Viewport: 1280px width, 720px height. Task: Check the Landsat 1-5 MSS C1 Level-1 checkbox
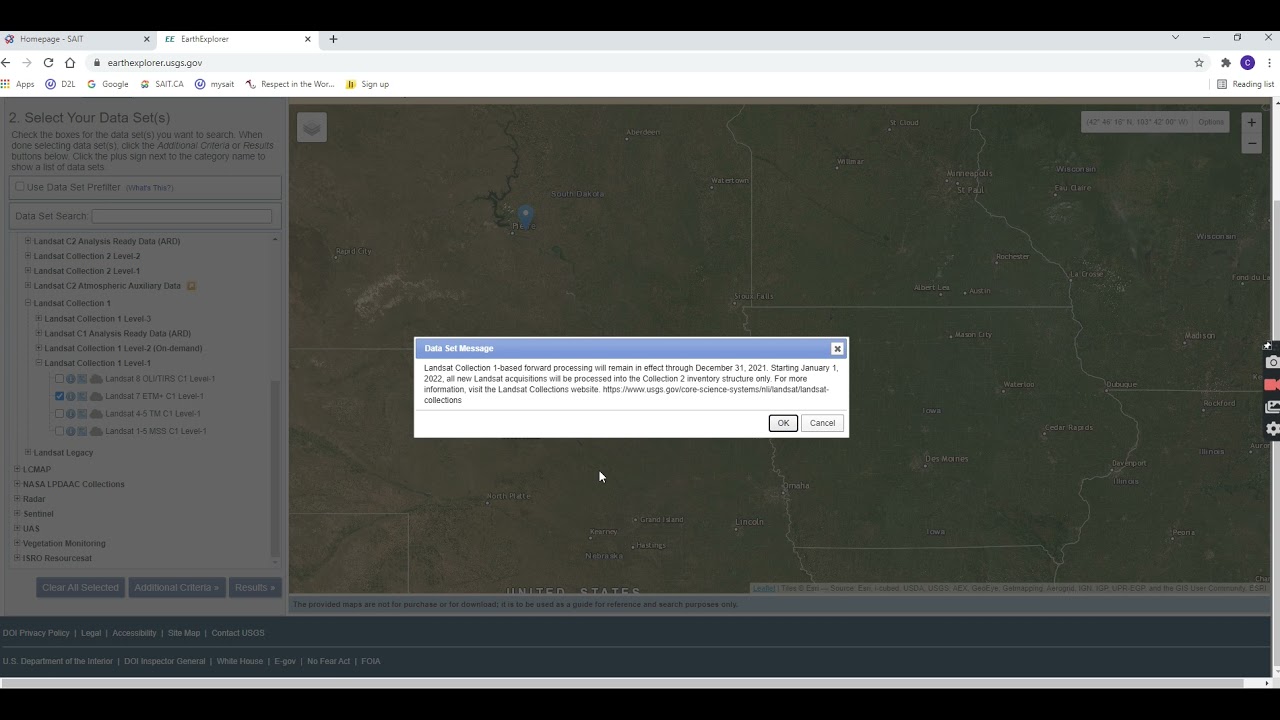[59, 431]
